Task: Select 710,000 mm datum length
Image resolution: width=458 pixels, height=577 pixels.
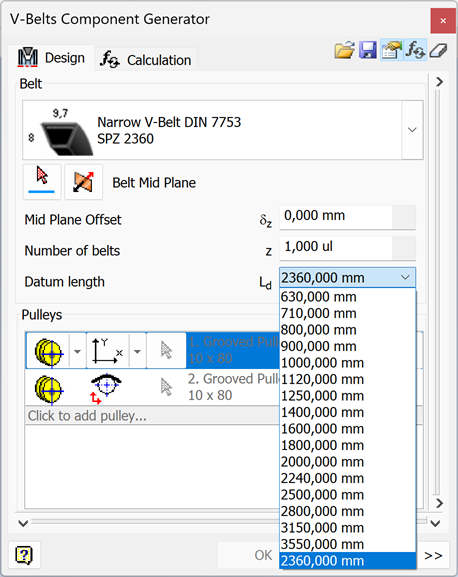Action: [348, 314]
